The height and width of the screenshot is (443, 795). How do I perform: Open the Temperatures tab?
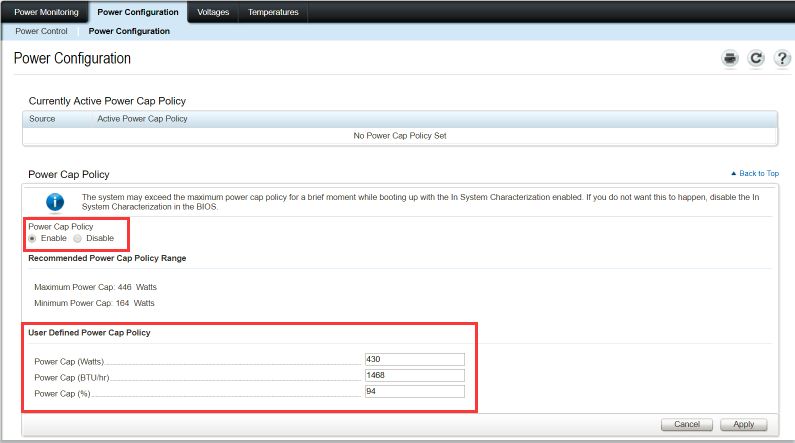coord(273,12)
